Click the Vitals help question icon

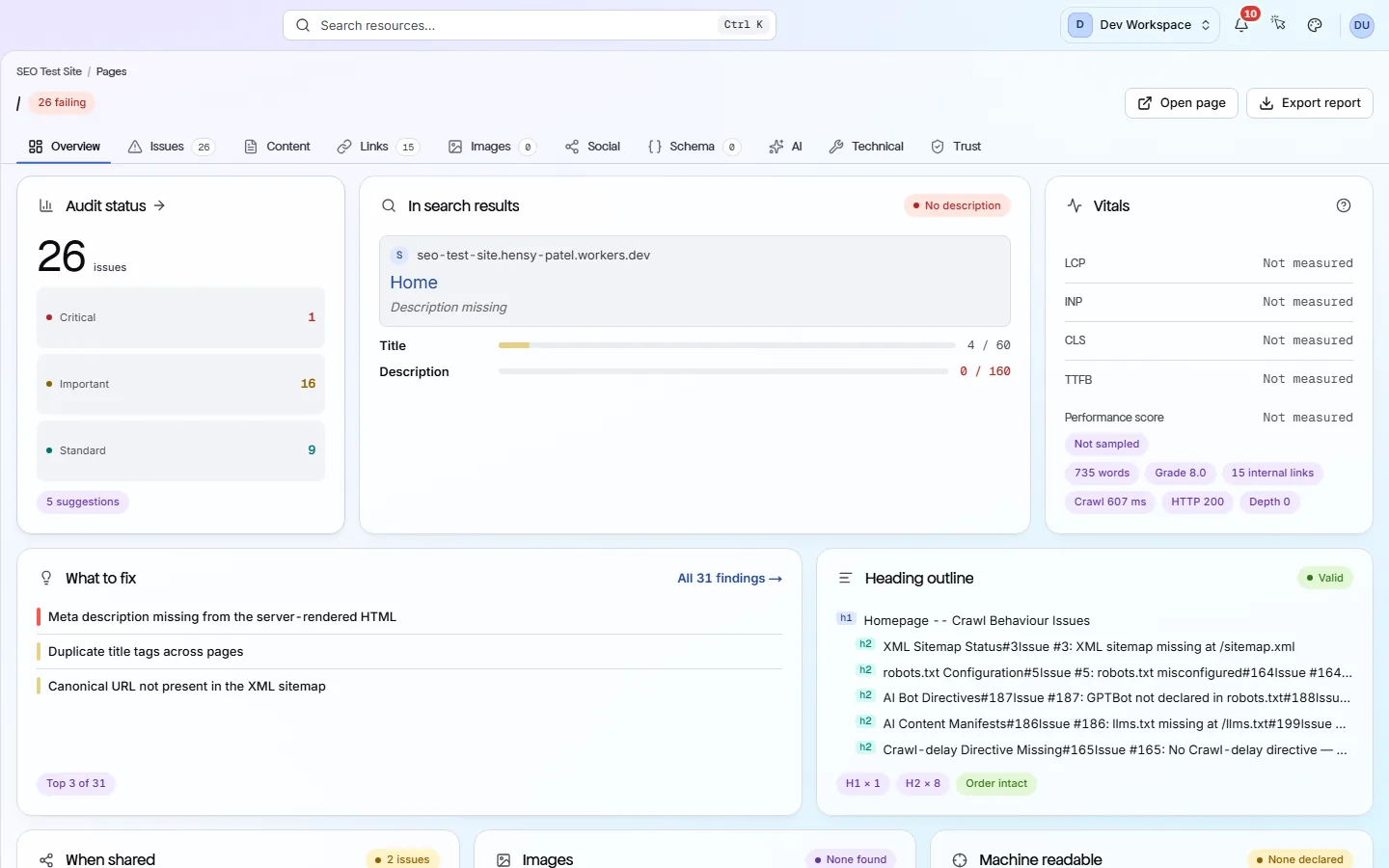click(x=1344, y=205)
